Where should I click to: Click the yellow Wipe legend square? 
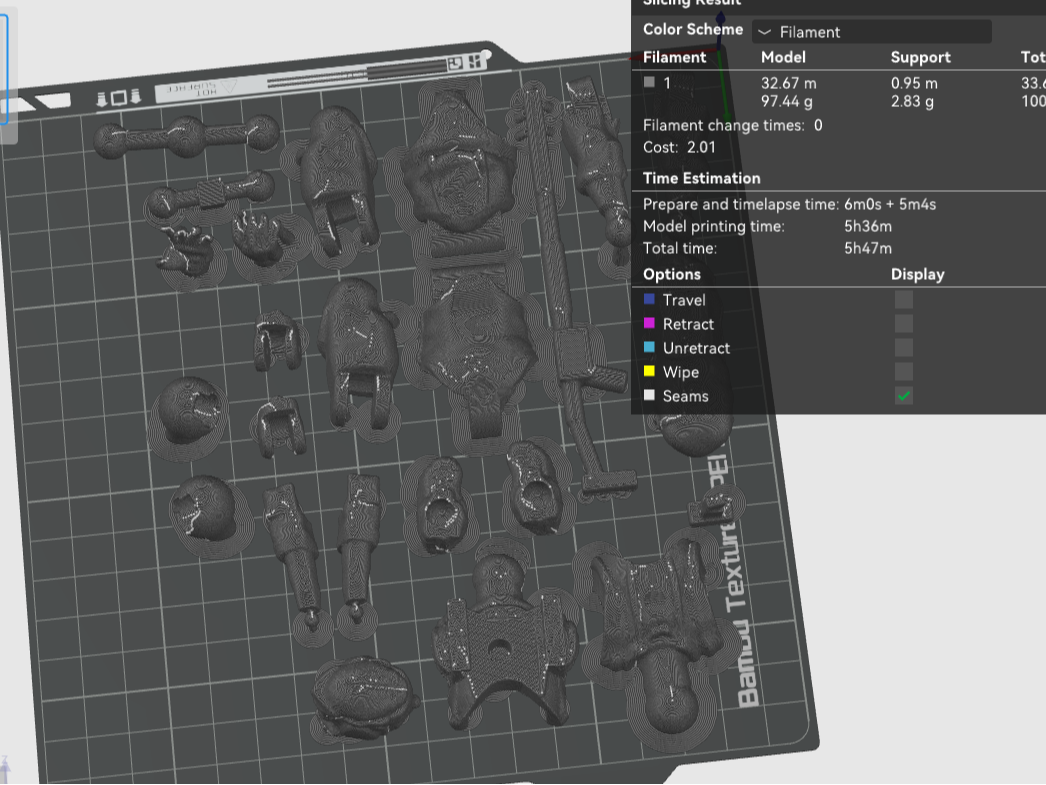tap(649, 371)
